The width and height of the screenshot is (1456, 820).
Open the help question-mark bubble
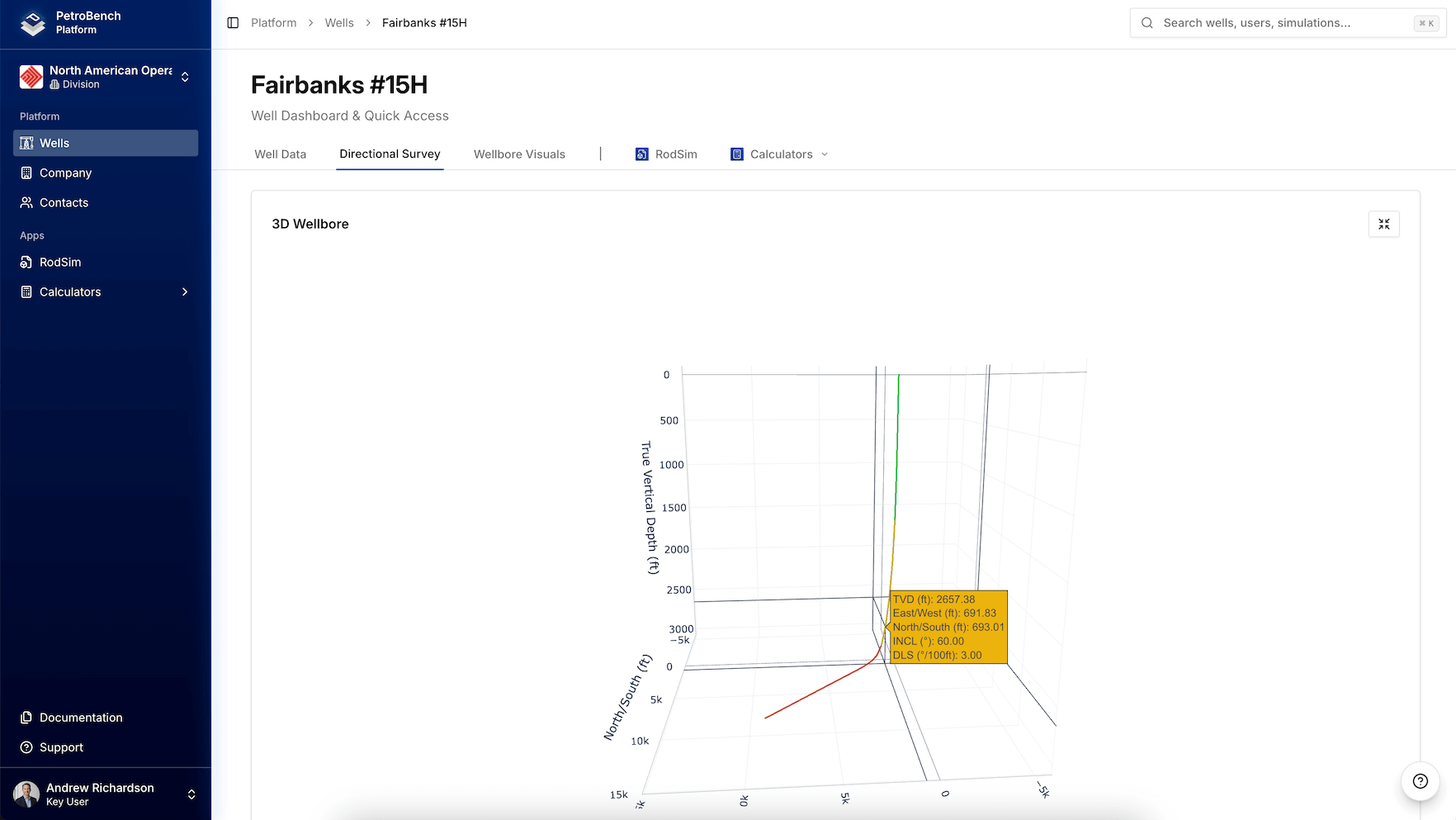tap(1420, 781)
